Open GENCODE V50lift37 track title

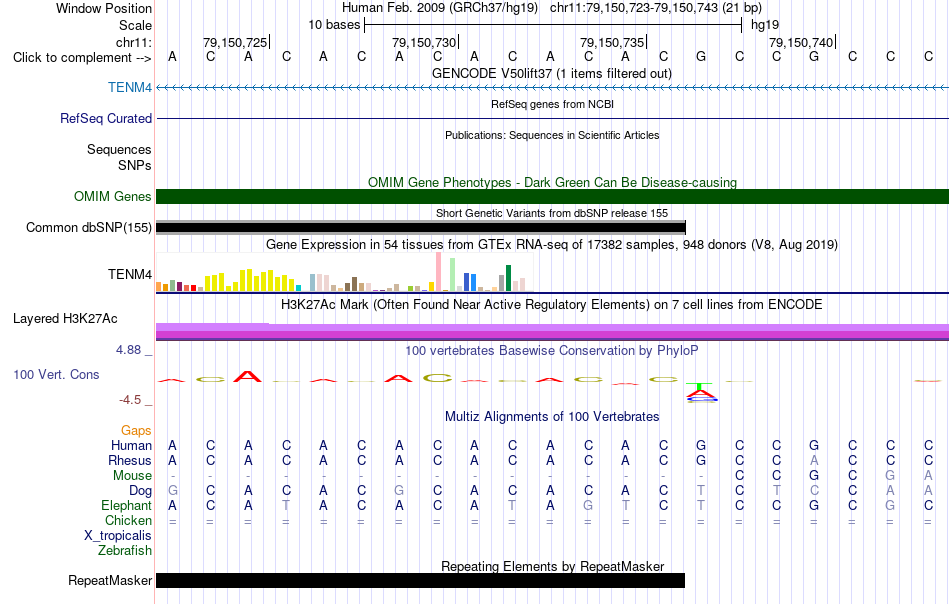point(552,73)
